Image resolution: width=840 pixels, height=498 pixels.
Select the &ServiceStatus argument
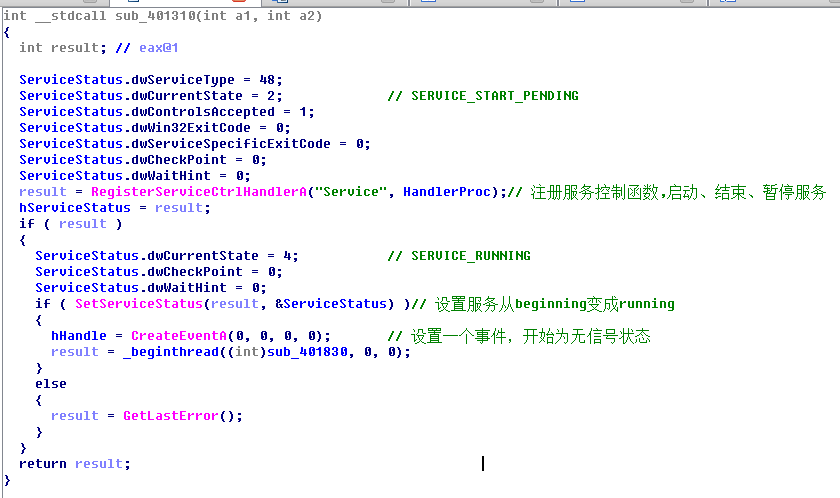pyautogui.click(x=334, y=304)
